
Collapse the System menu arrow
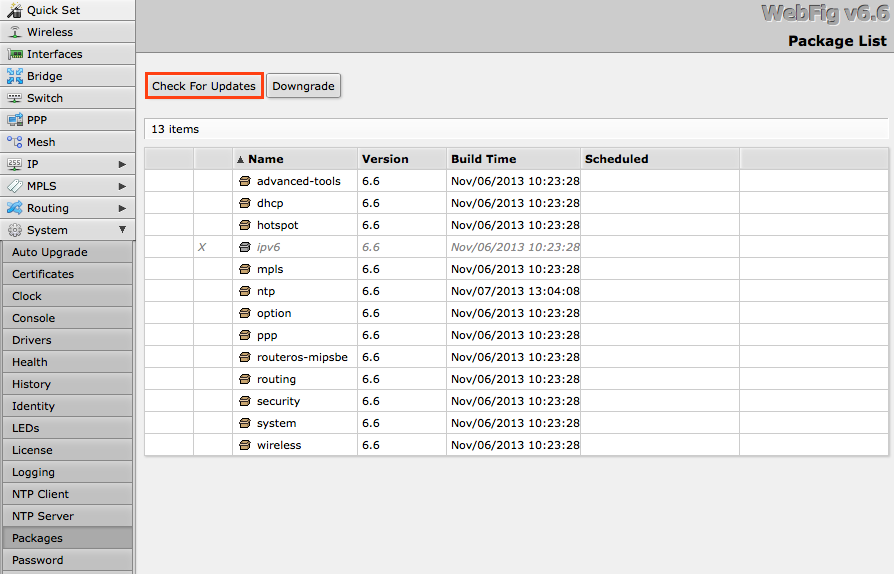(x=122, y=230)
